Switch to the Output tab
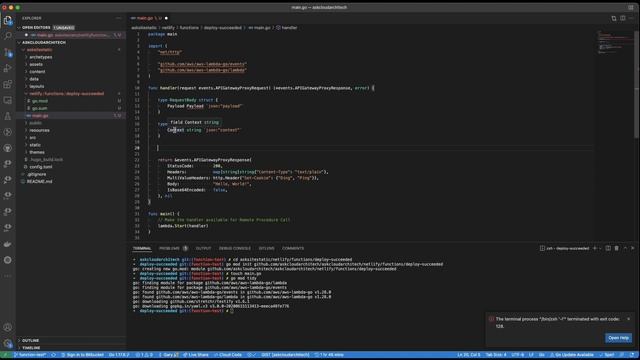This screenshot has width=640, height=360. click(203, 248)
